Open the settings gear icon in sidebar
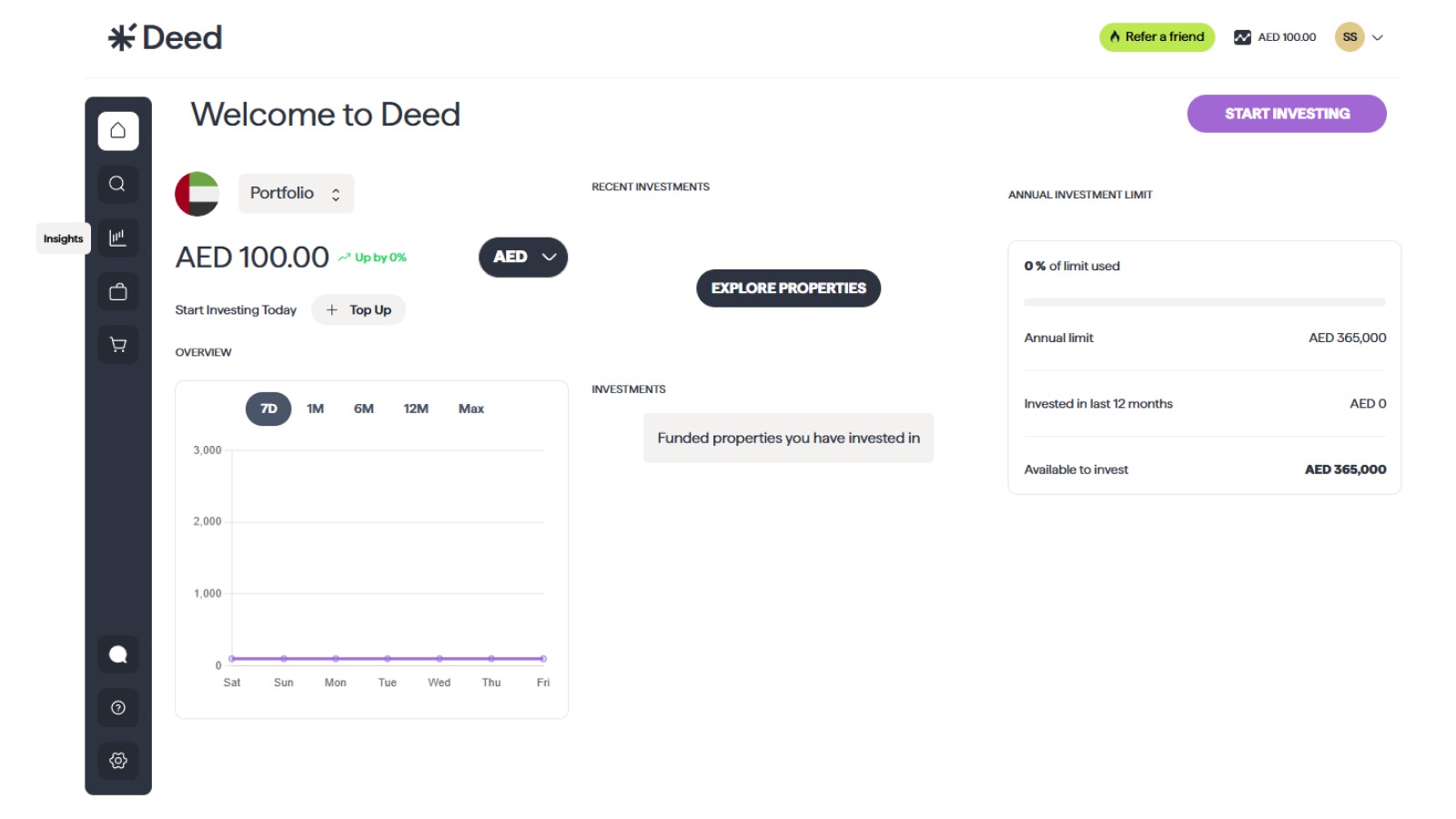The image size is (1456, 819). click(118, 761)
